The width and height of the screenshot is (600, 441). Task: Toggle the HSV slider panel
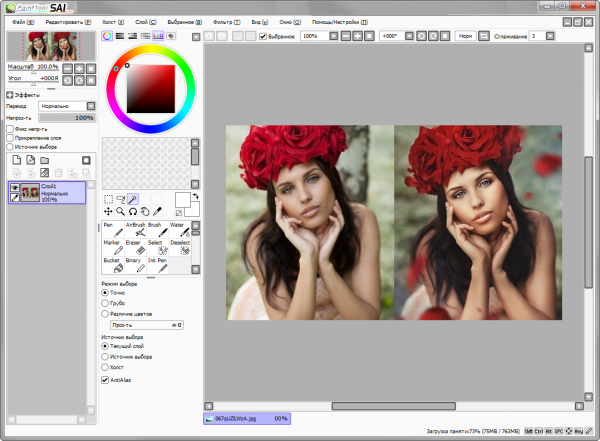(132, 36)
